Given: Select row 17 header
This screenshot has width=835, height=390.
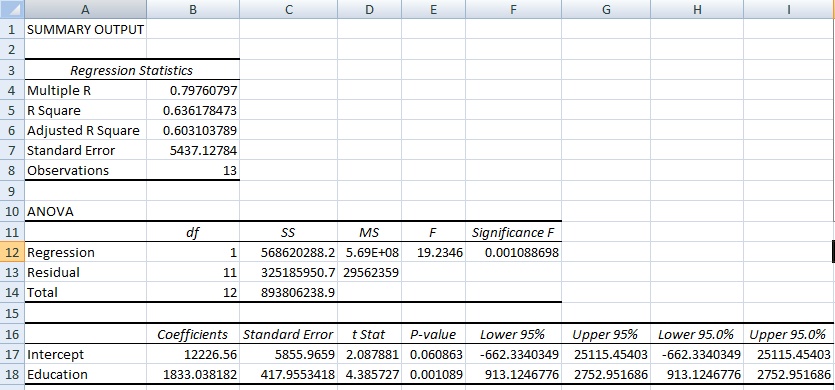Looking at the screenshot, I should coord(12,354).
